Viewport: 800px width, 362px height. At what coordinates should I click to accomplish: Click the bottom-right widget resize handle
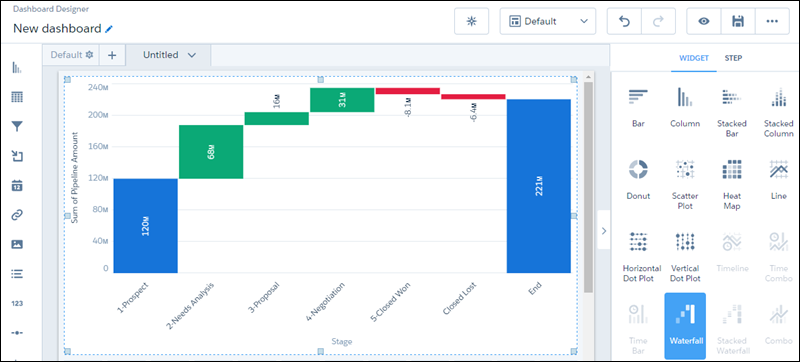574,351
